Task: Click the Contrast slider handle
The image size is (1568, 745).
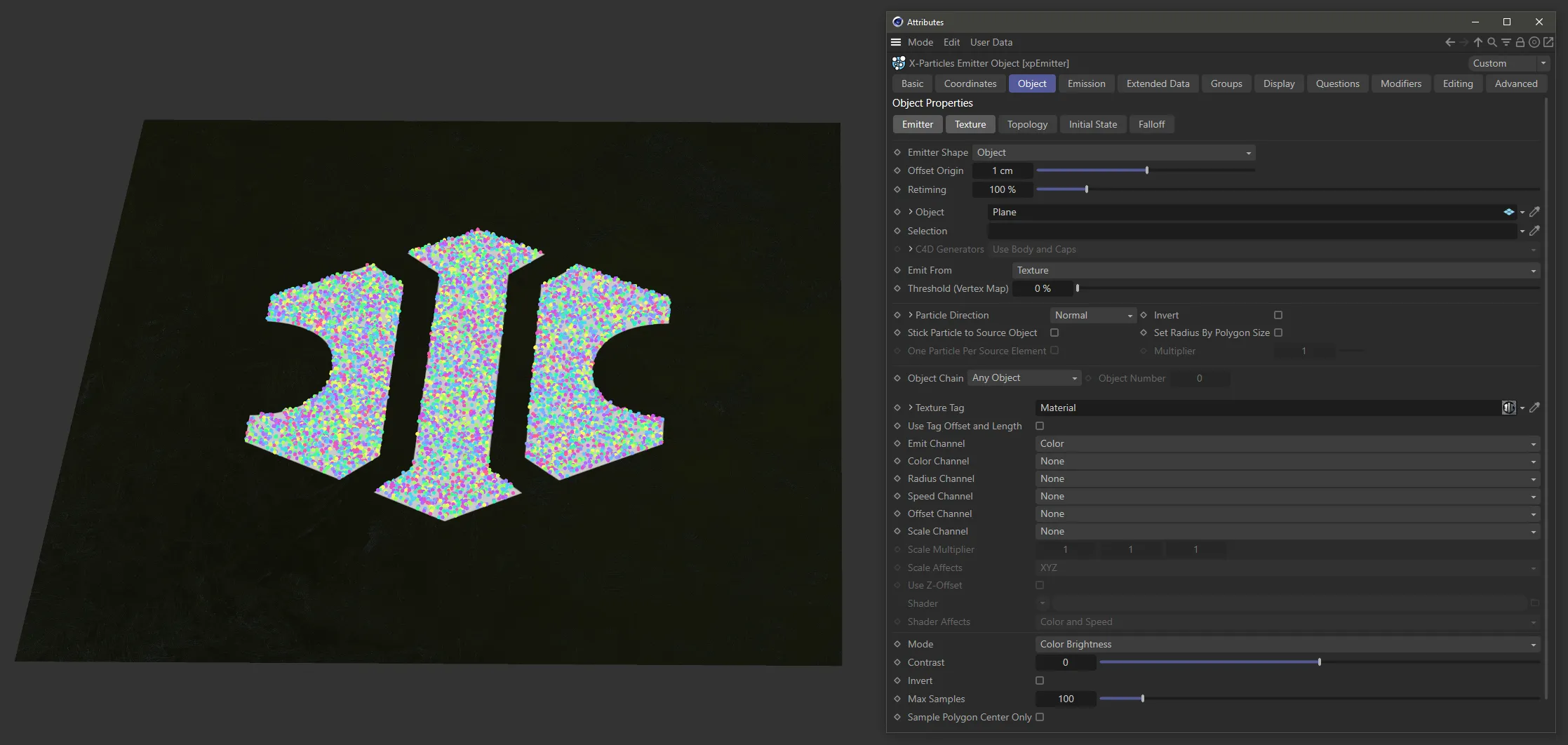Action: [1320, 662]
